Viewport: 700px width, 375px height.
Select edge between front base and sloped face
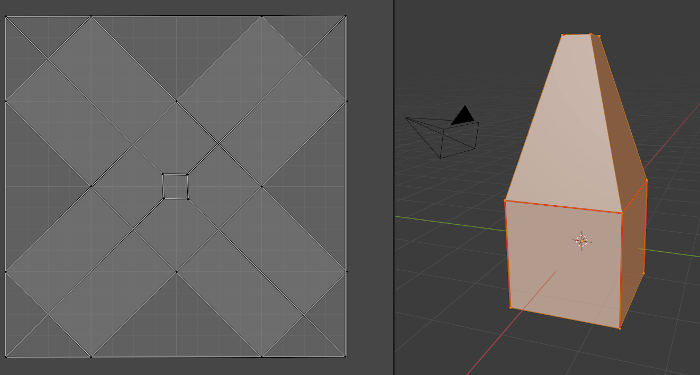[563, 207]
